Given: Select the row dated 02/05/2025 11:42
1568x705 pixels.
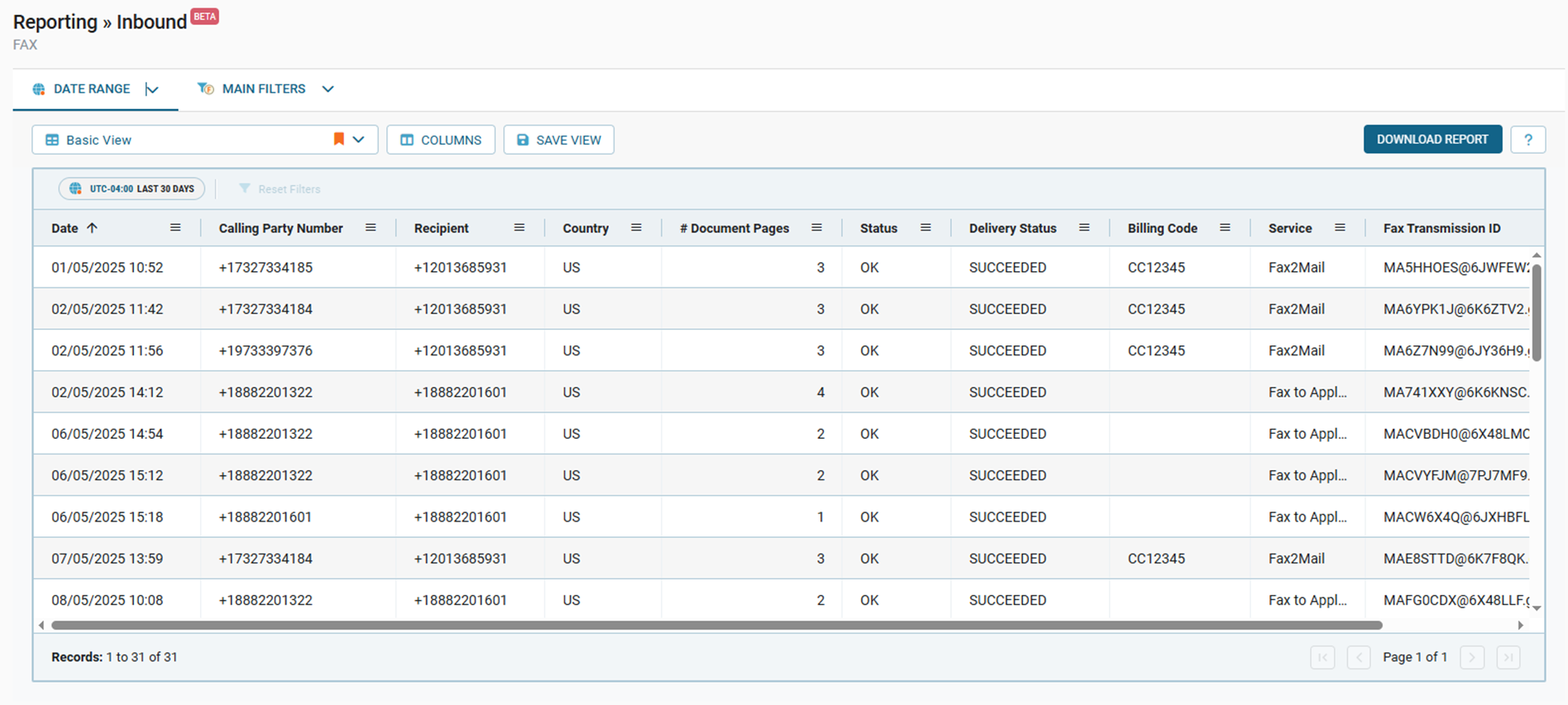Looking at the screenshot, I should coord(781,309).
